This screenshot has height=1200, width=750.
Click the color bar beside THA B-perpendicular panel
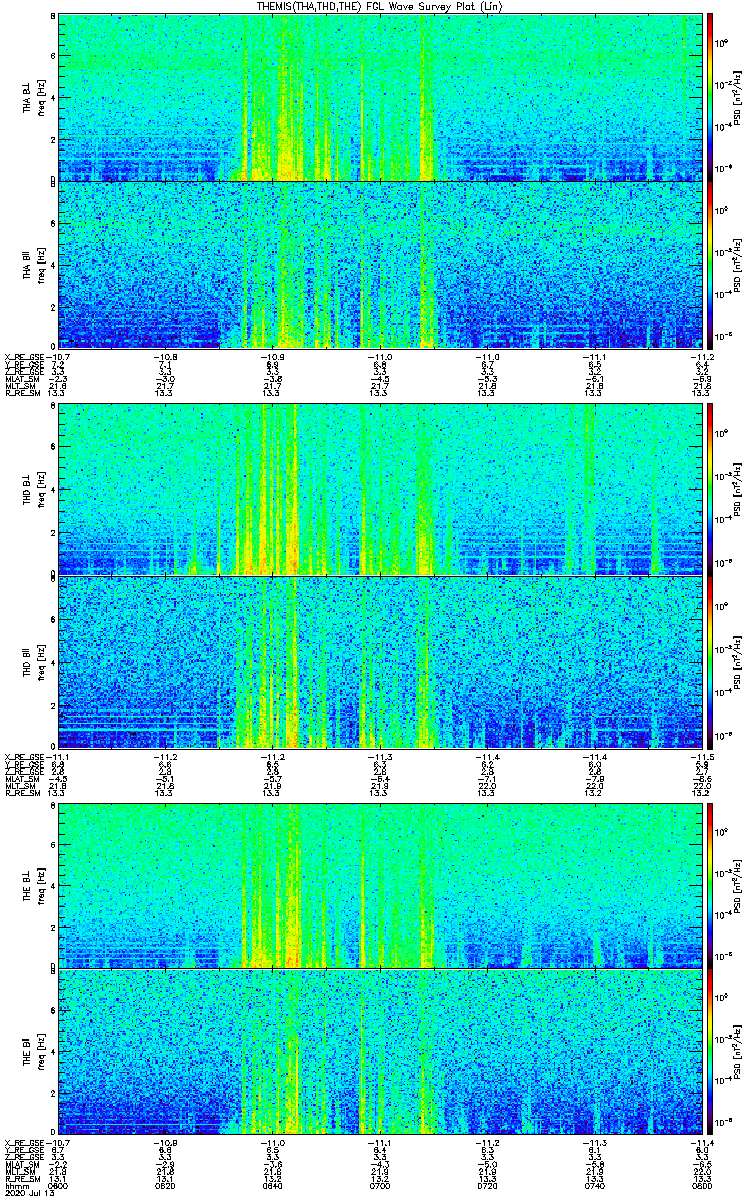pyautogui.click(x=710, y=96)
